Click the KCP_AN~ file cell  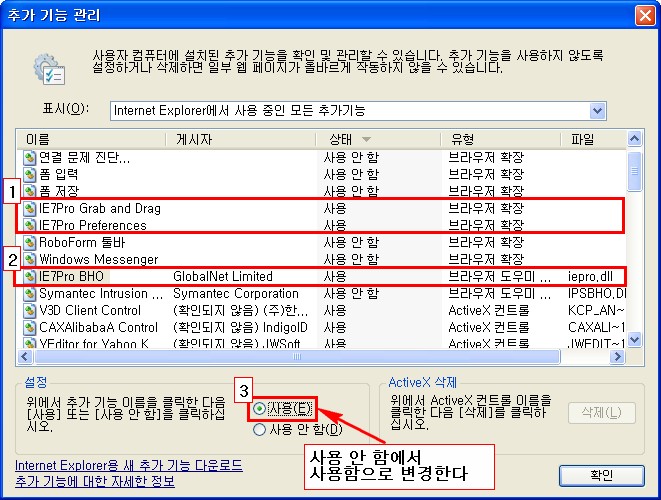(x=596, y=310)
